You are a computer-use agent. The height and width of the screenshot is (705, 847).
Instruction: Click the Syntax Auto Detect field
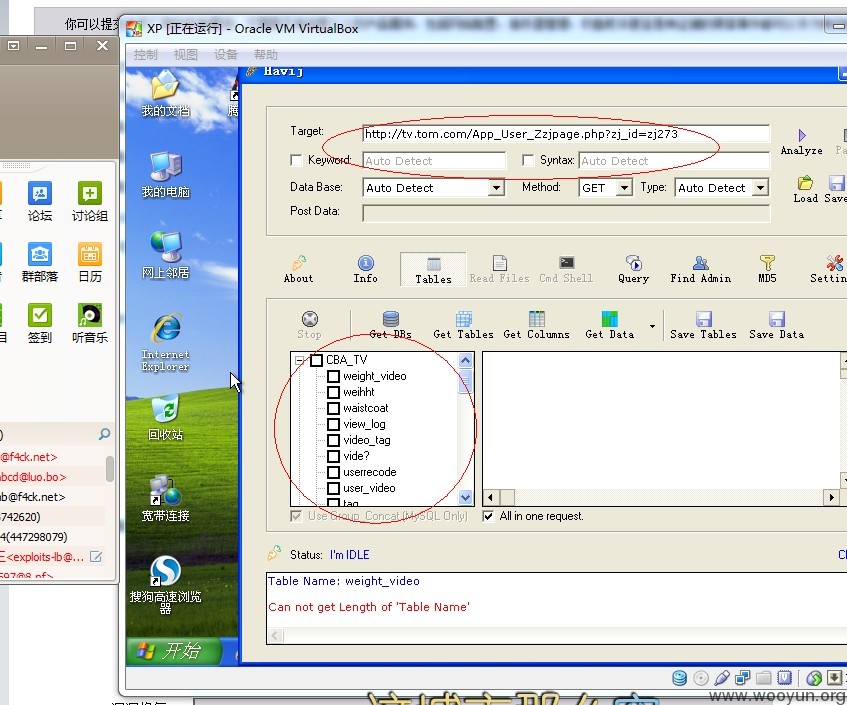pos(674,160)
